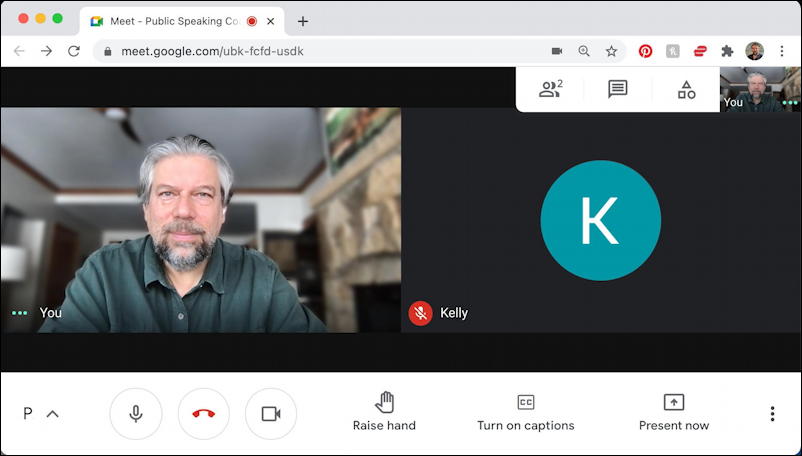Close the Meet browser tab
This screenshot has width=802, height=456.
(271, 21)
